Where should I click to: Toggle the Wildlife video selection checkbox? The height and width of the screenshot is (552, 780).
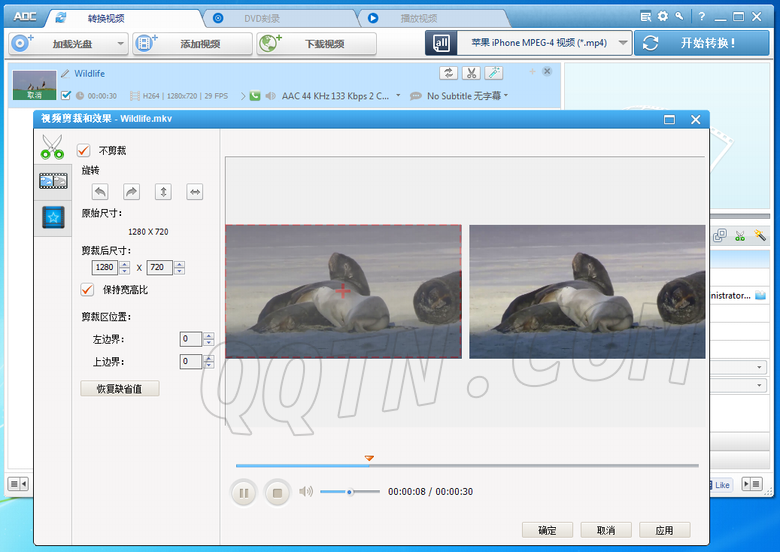point(66,96)
